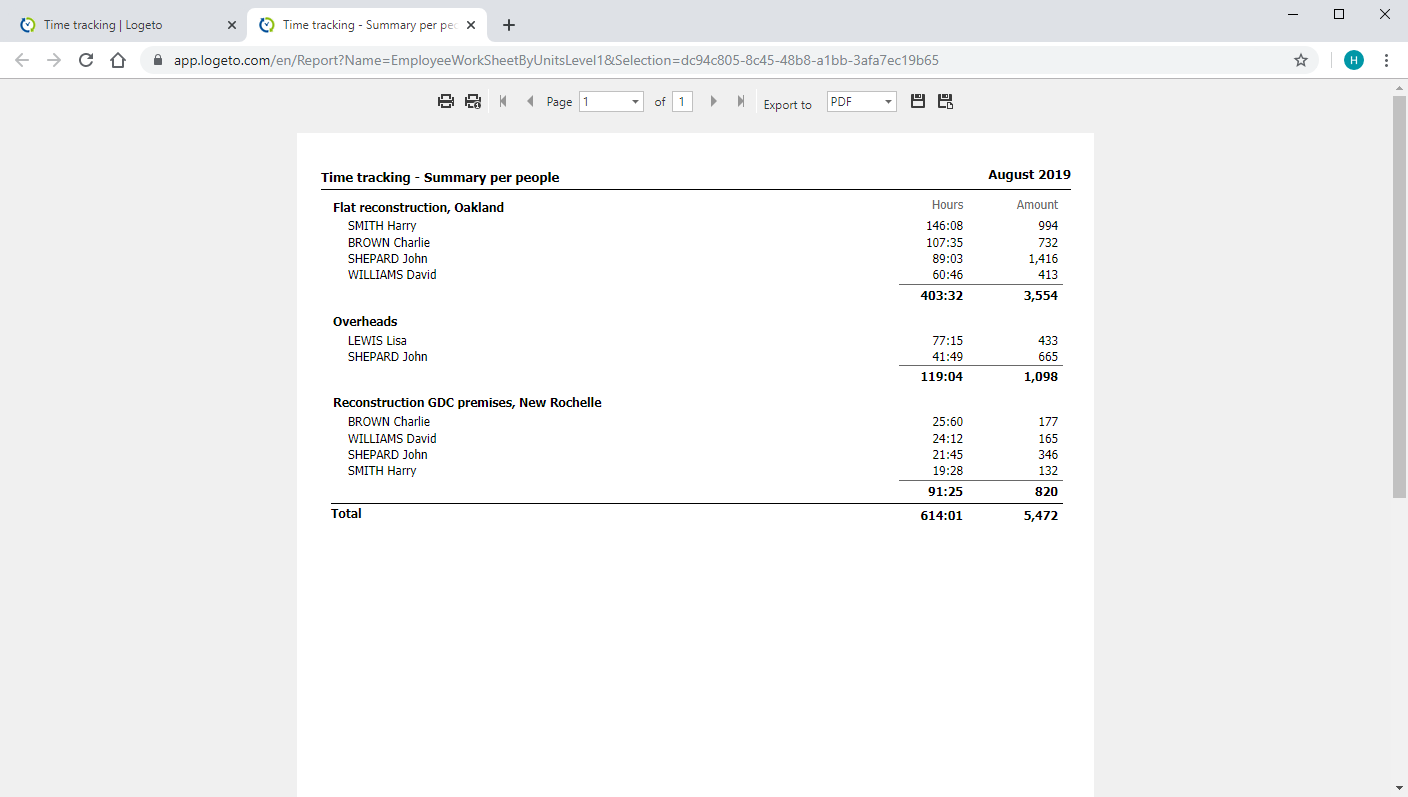Close the Summary per people tab

[471, 25]
